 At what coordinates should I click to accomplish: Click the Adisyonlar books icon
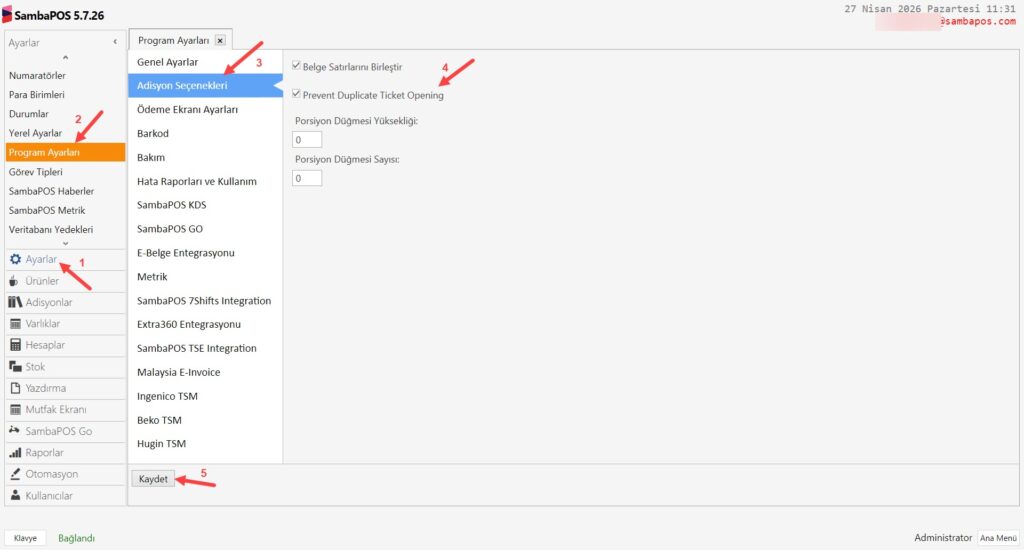pyautogui.click(x=15, y=302)
